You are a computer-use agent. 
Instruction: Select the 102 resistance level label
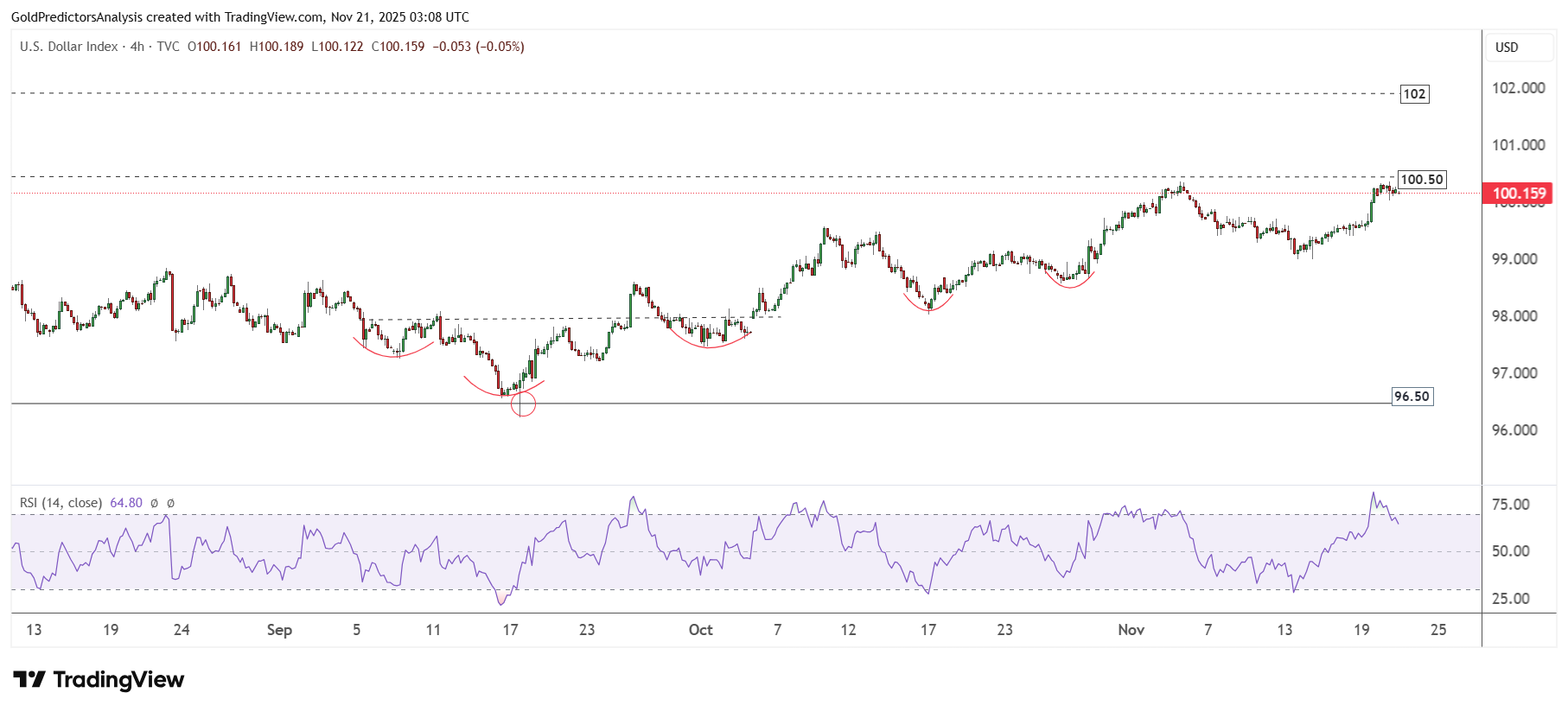1414,94
